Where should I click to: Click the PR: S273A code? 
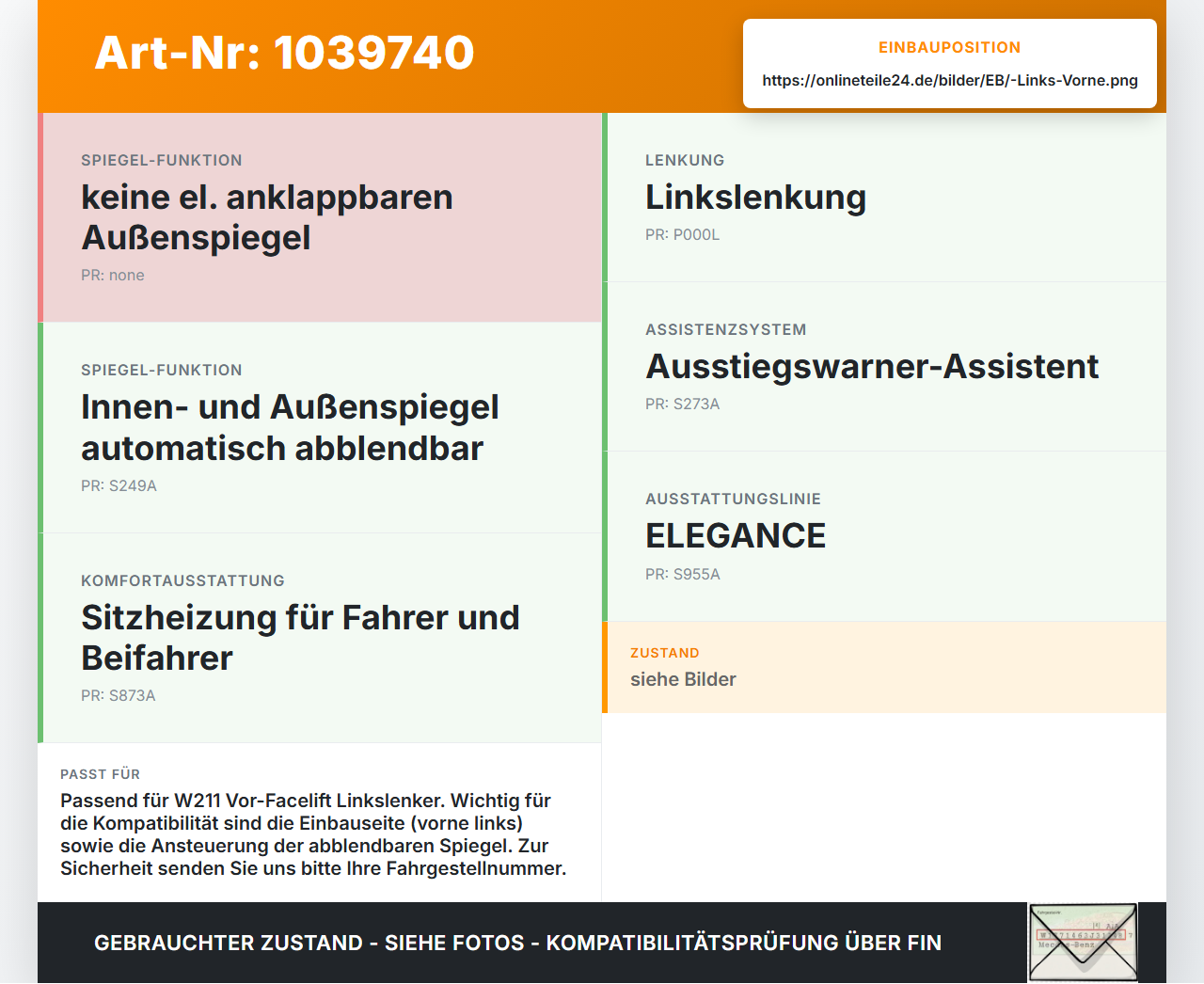pyautogui.click(x=682, y=404)
